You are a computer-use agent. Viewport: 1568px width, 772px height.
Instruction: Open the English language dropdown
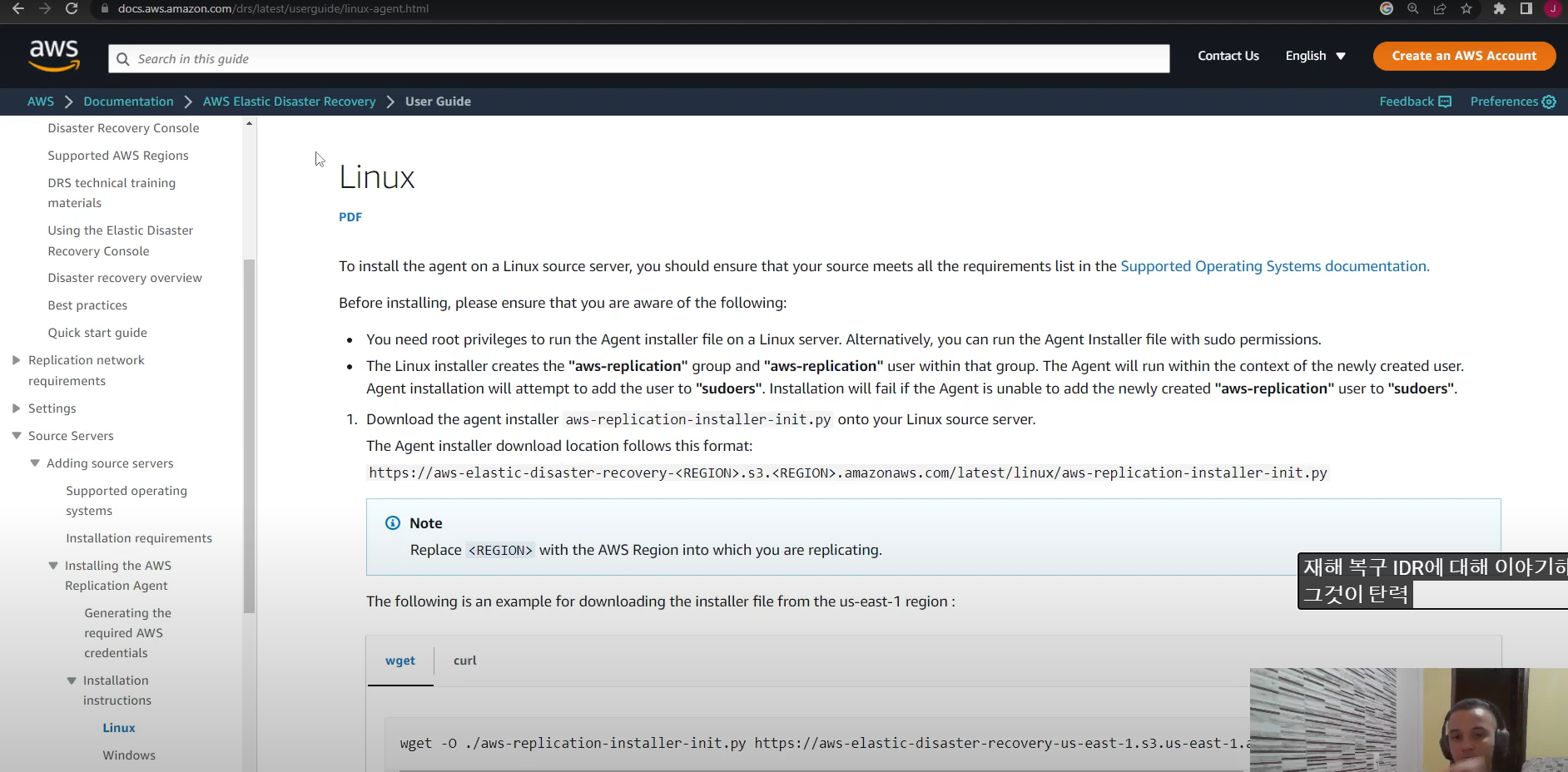tap(1315, 56)
